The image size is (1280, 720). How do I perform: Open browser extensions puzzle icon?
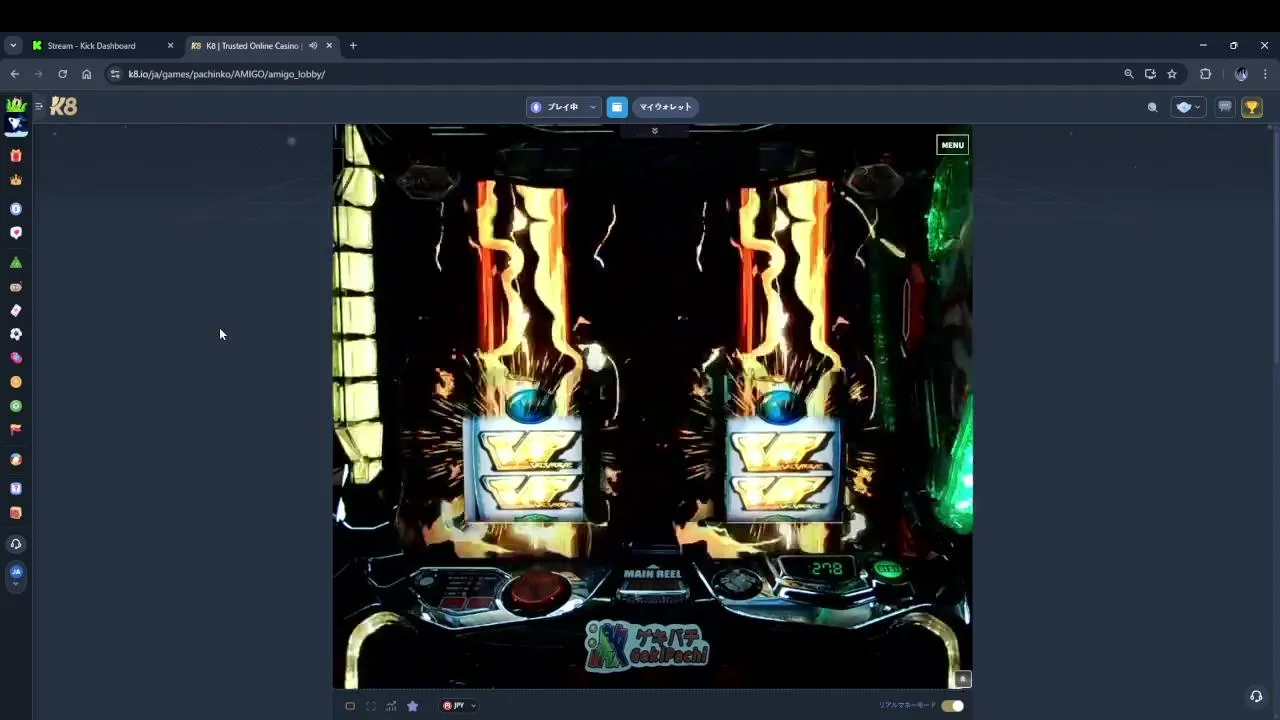coord(1205,74)
